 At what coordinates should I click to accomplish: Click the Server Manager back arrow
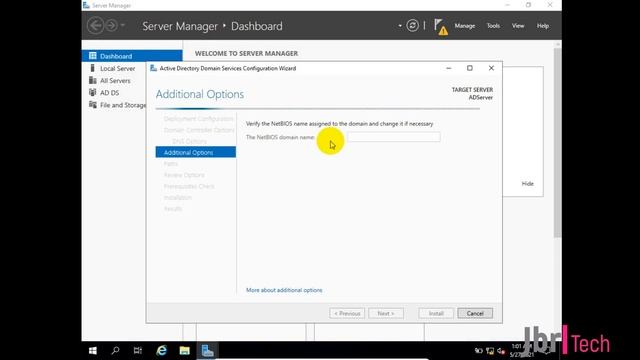96,26
